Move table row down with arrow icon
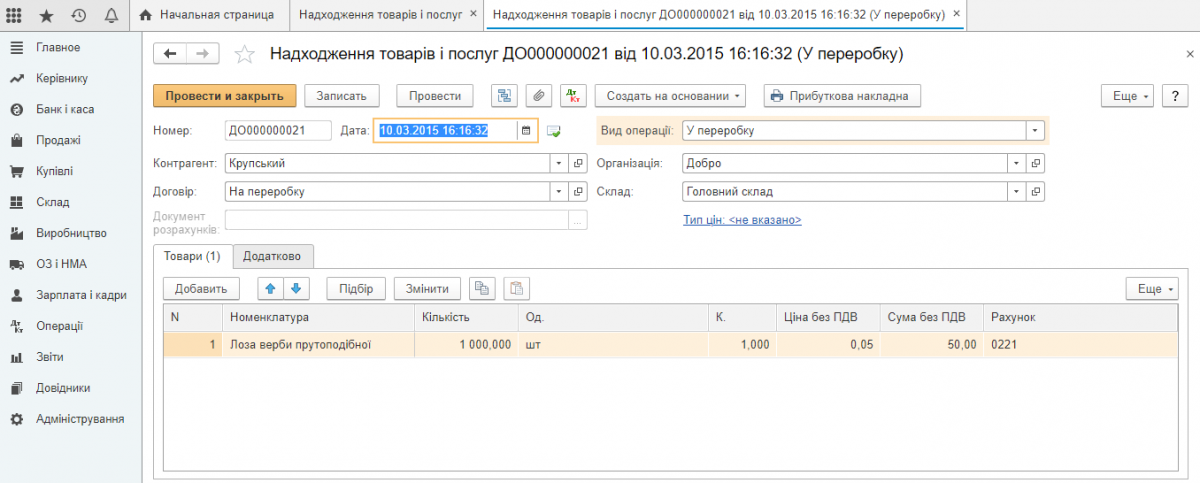The image size is (1200, 483). [296, 289]
